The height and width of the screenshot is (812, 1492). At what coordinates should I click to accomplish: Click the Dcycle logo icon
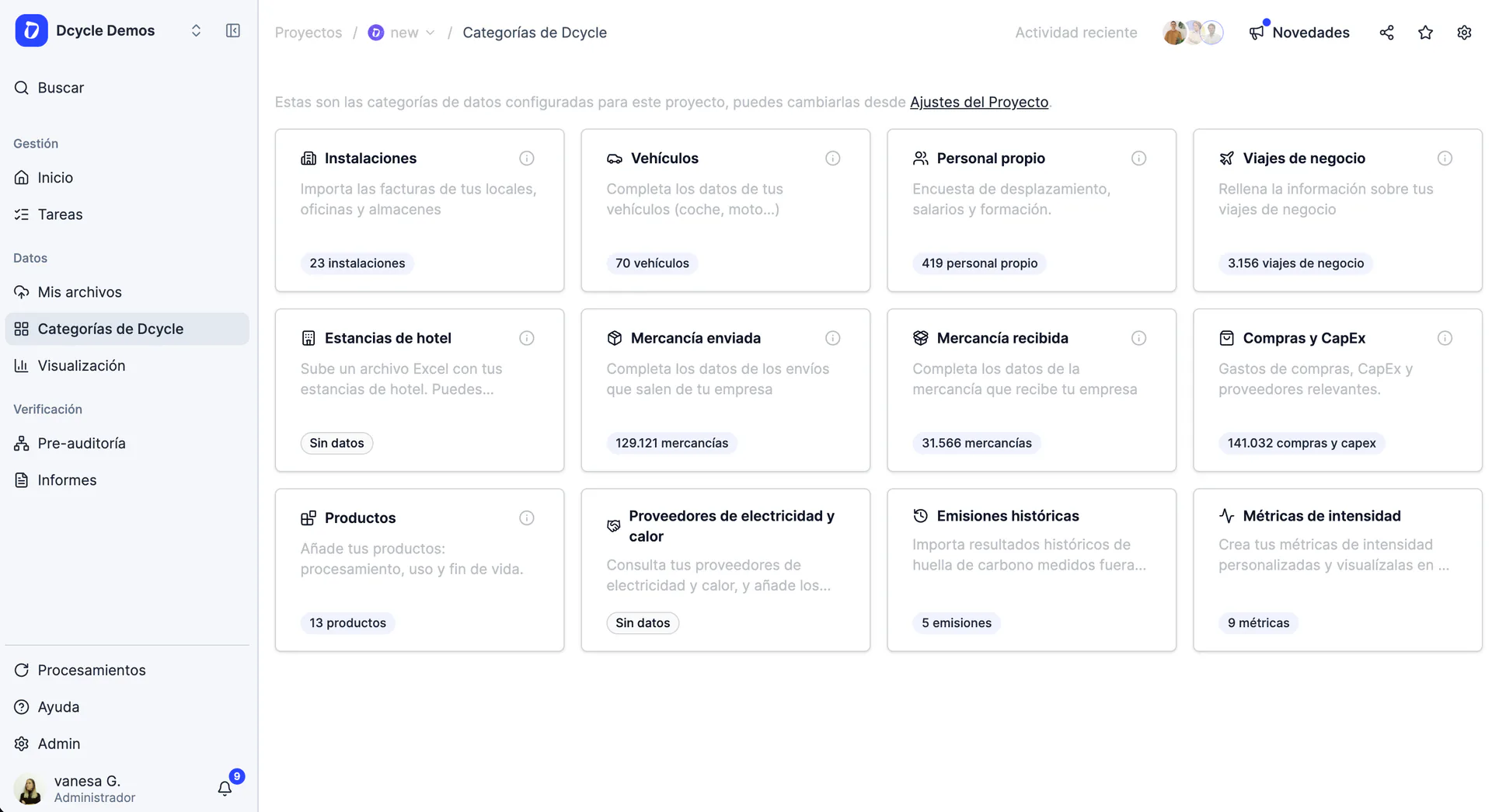click(31, 31)
